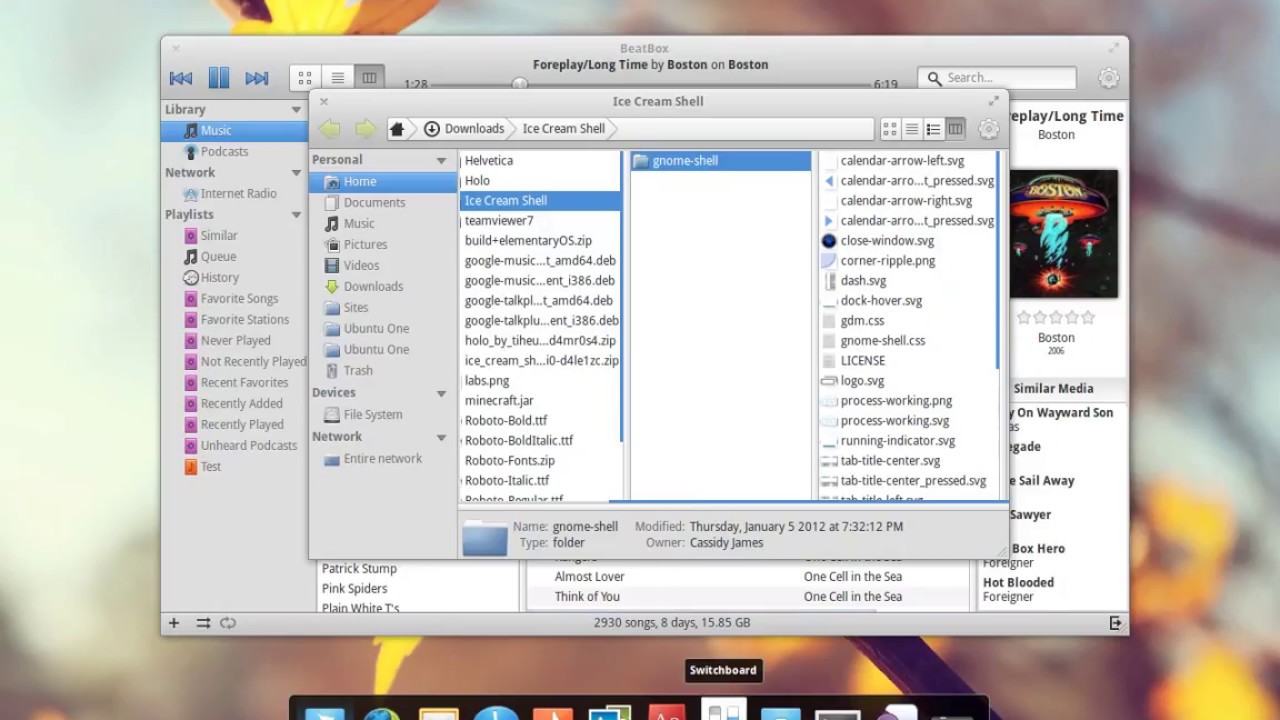Click the Downloads breadcrumb in path bar
Screen dimensions: 1280x720
coord(464,128)
